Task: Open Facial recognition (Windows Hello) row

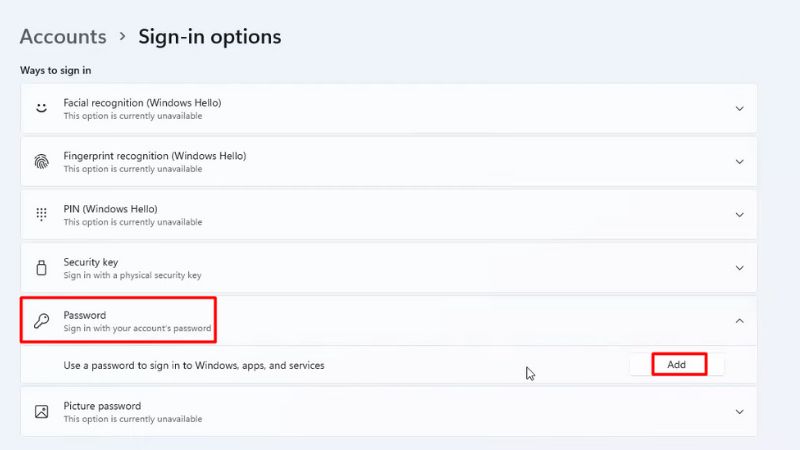Action: click(389, 109)
